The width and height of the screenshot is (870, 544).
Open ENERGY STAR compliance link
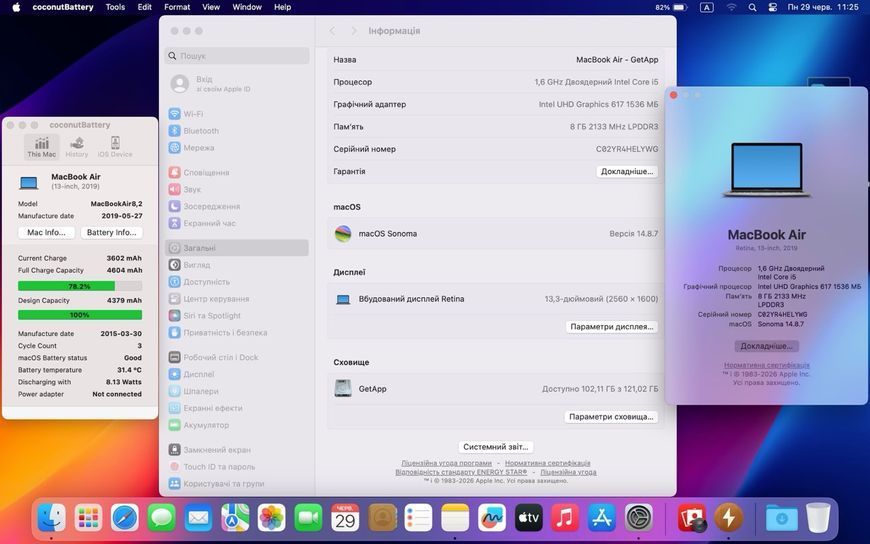coord(461,472)
